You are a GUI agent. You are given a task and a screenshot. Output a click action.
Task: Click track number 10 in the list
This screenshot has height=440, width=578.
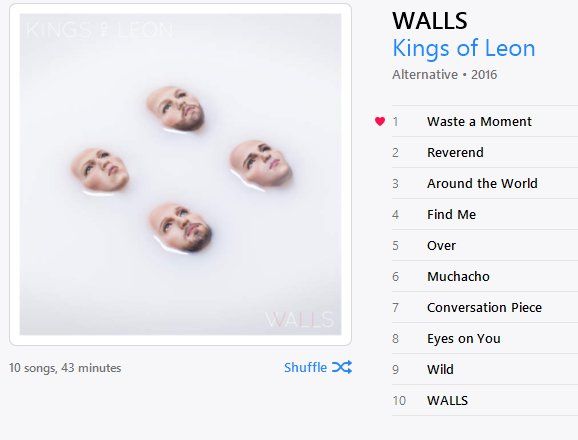point(399,401)
